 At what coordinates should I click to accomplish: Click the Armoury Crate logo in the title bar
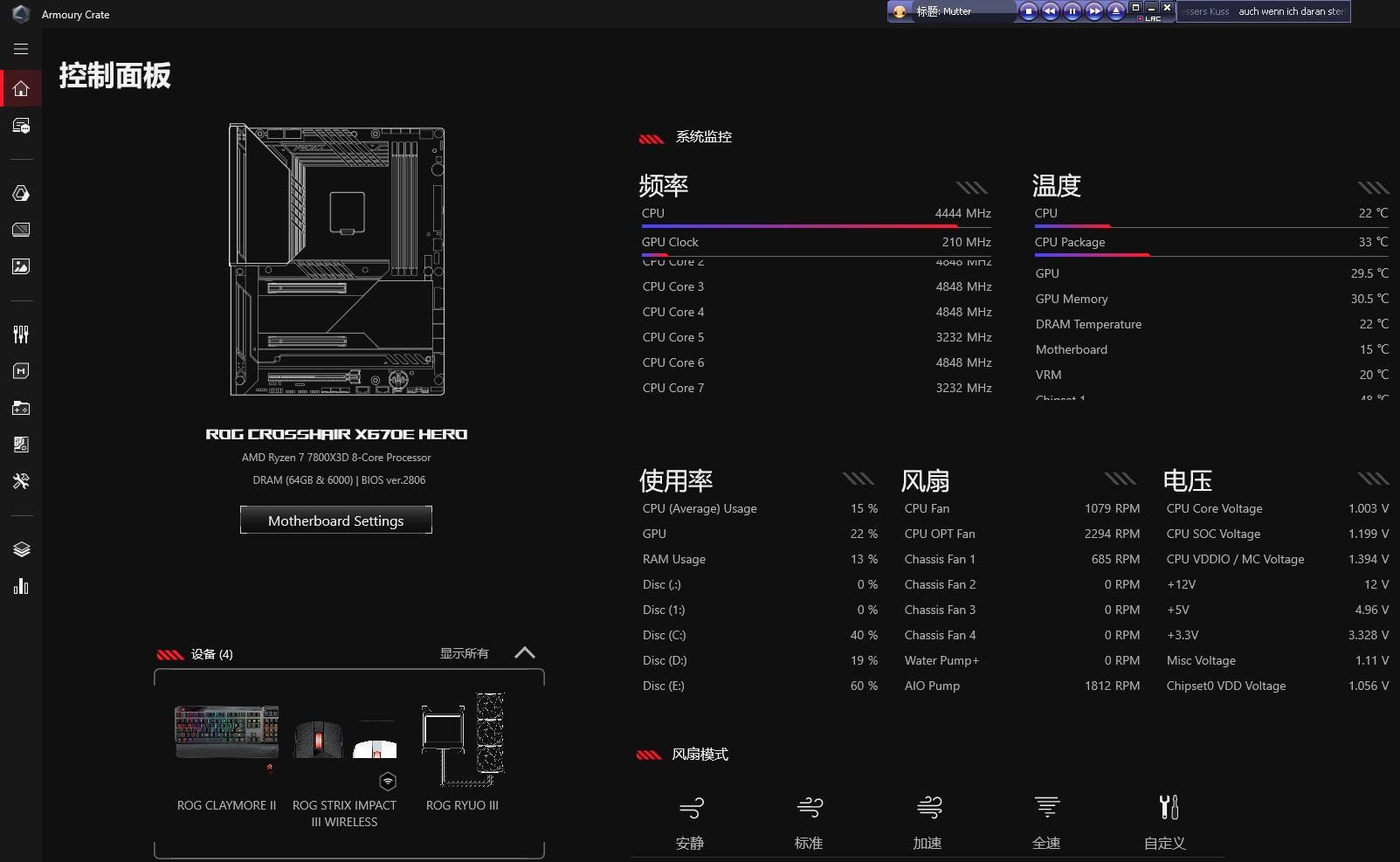click(21, 14)
